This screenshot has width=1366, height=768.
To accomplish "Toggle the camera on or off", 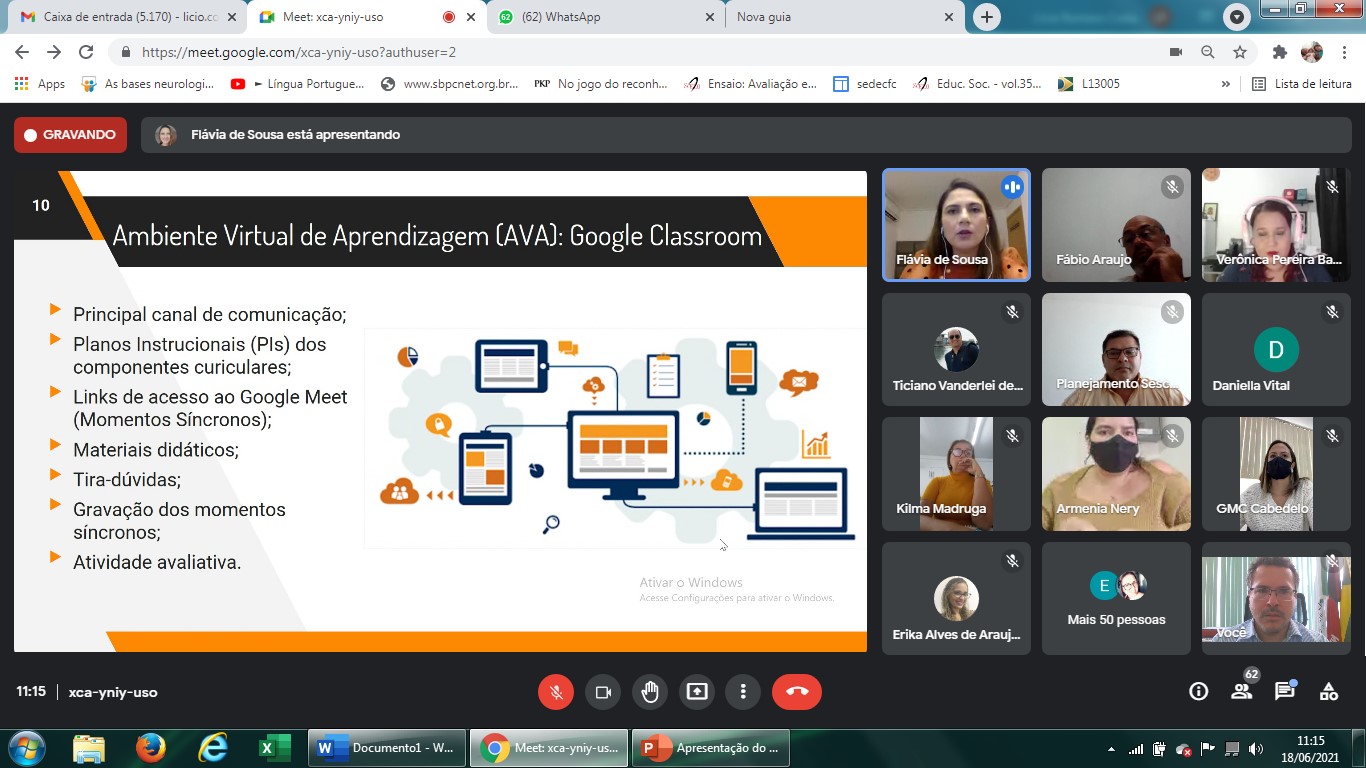I will [603, 692].
